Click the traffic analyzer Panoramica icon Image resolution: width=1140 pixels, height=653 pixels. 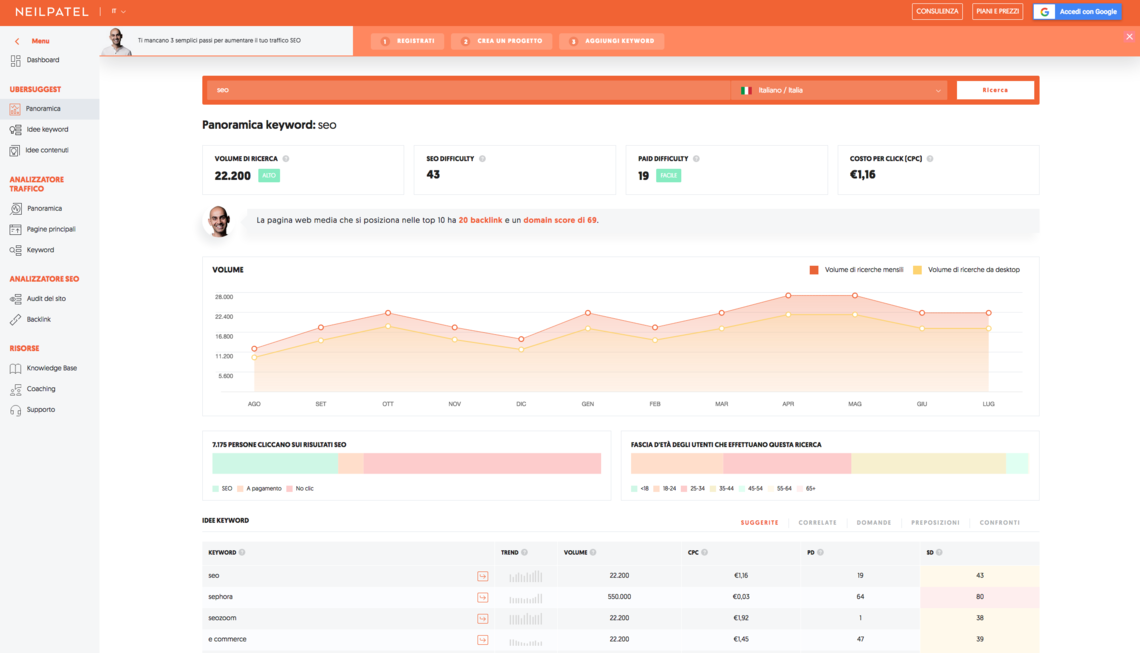click(15, 209)
